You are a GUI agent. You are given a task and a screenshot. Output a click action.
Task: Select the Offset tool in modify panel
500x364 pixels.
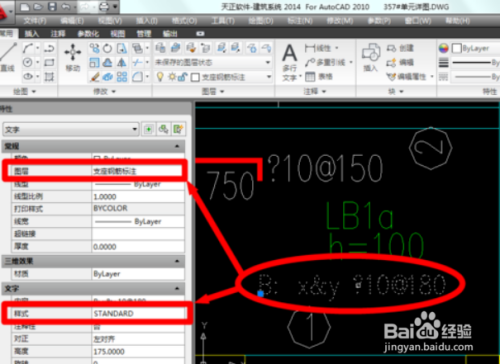click(x=107, y=62)
